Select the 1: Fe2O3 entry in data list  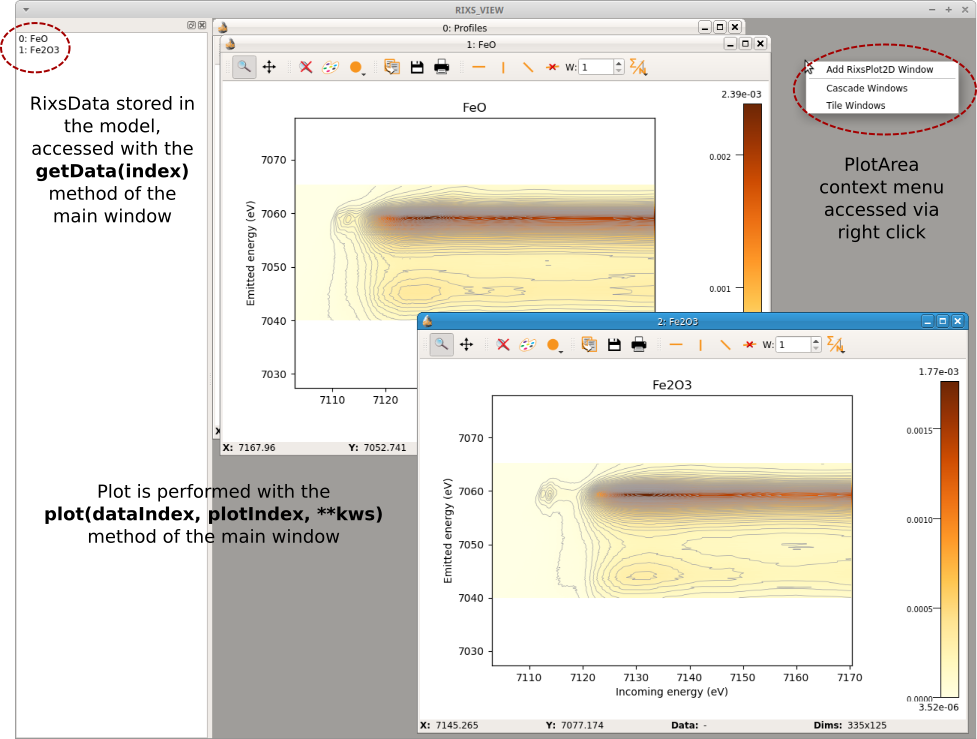point(39,49)
